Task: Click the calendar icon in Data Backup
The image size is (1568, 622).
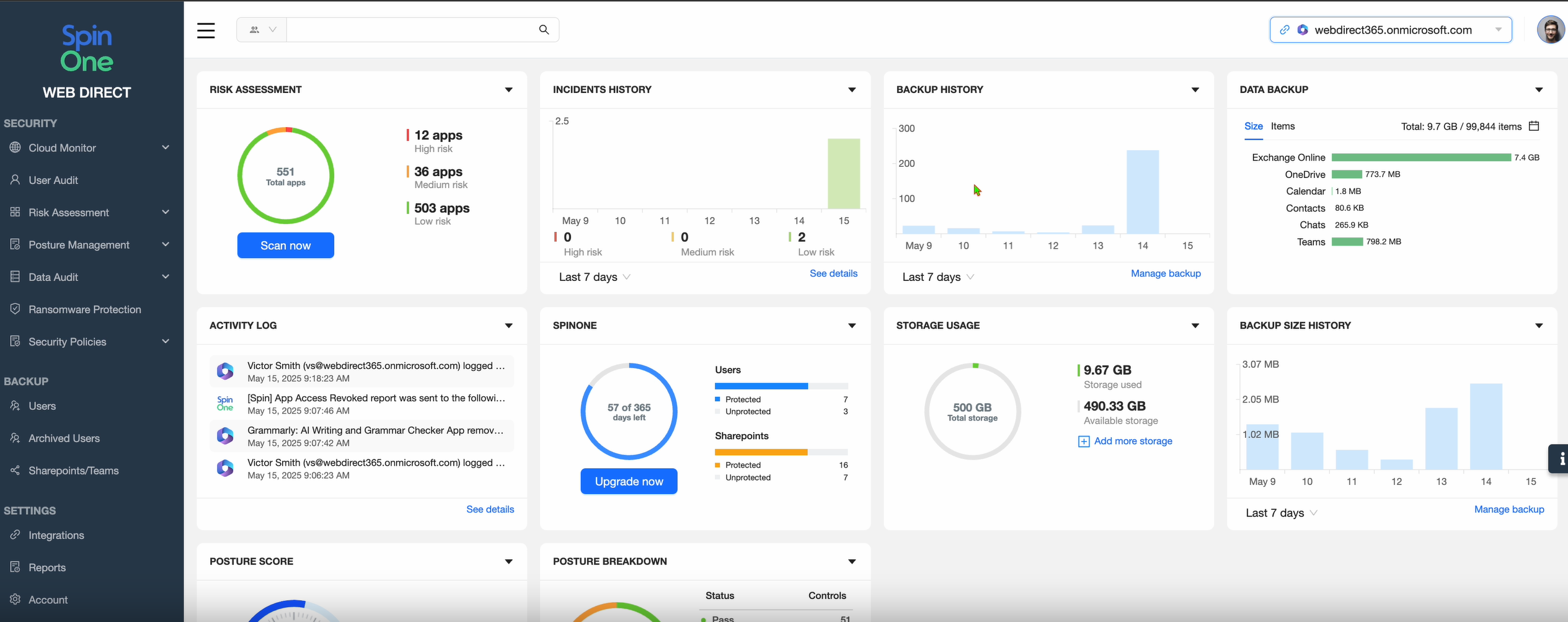Action: pyautogui.click(x=1534, y=127)
